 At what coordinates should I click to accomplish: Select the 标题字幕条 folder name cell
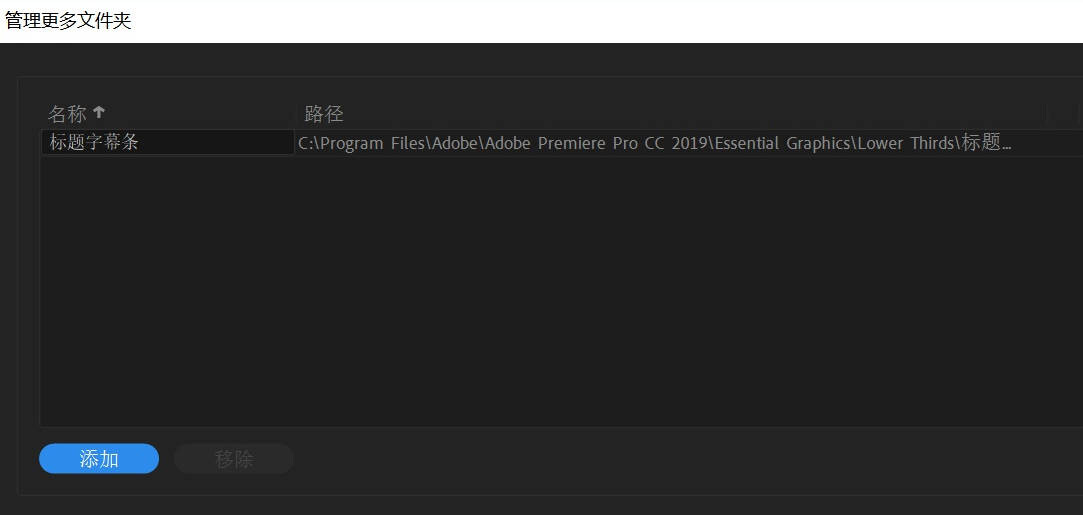click(x=168, y=142)
